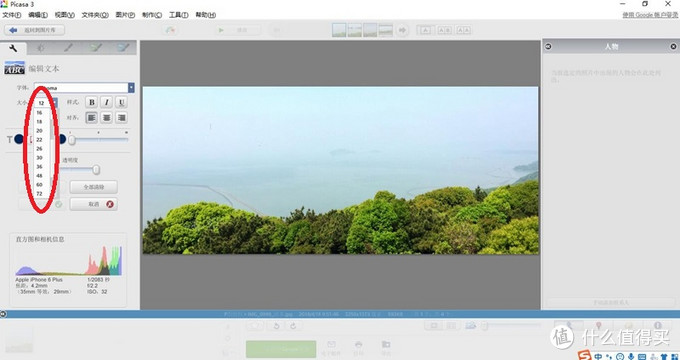Open the 视图(V) menu

[x=64, y=15]
